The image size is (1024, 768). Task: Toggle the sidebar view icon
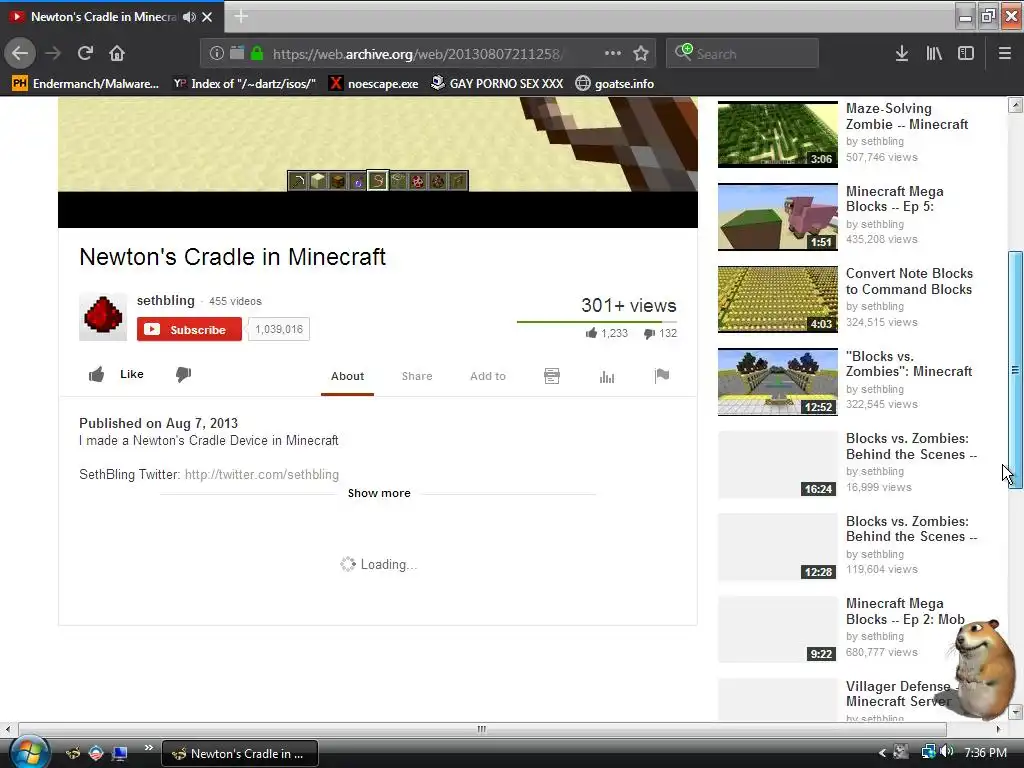(966, 54)
